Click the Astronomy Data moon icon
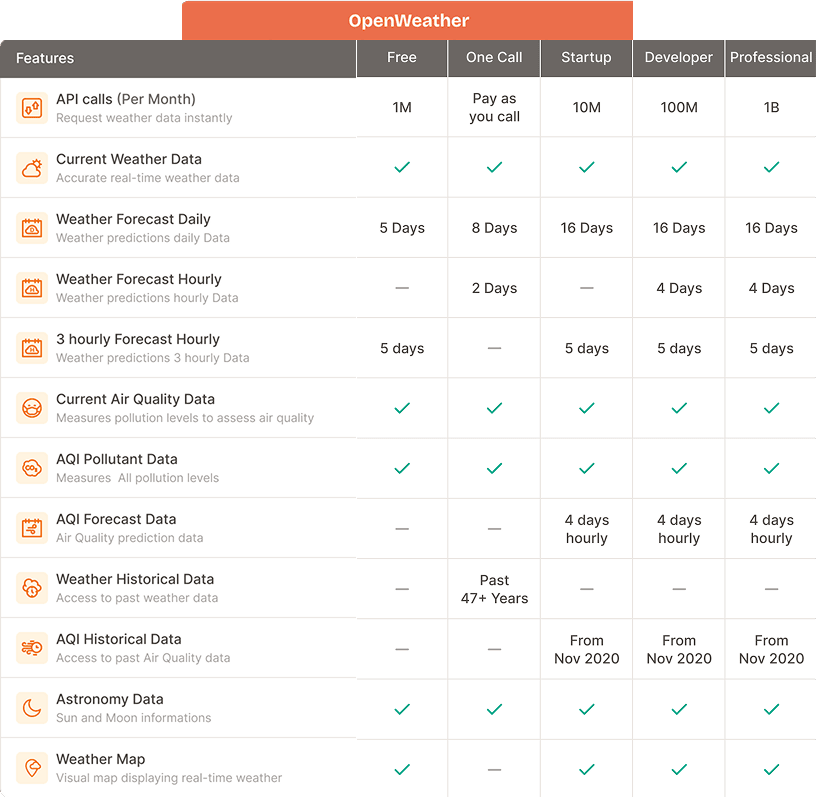The width and height of the screenshot is (816, 797). click(32, 708)
